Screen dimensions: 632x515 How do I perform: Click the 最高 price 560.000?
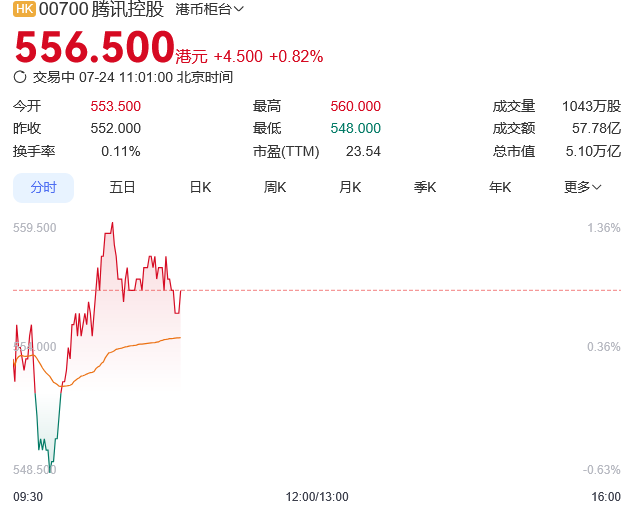[355, 106]
